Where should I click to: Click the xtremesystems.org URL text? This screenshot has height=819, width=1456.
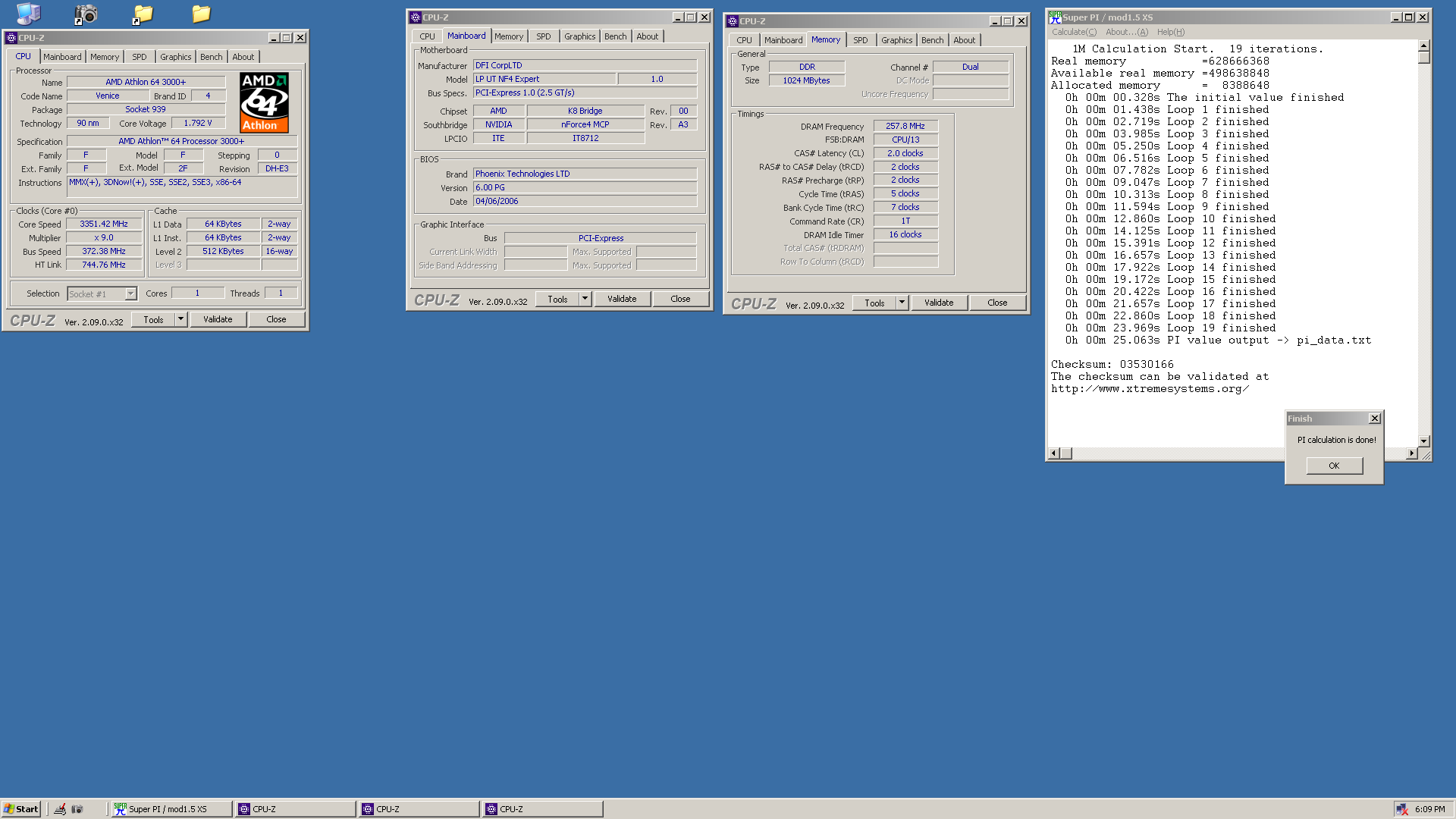(x=1150, y=389)
